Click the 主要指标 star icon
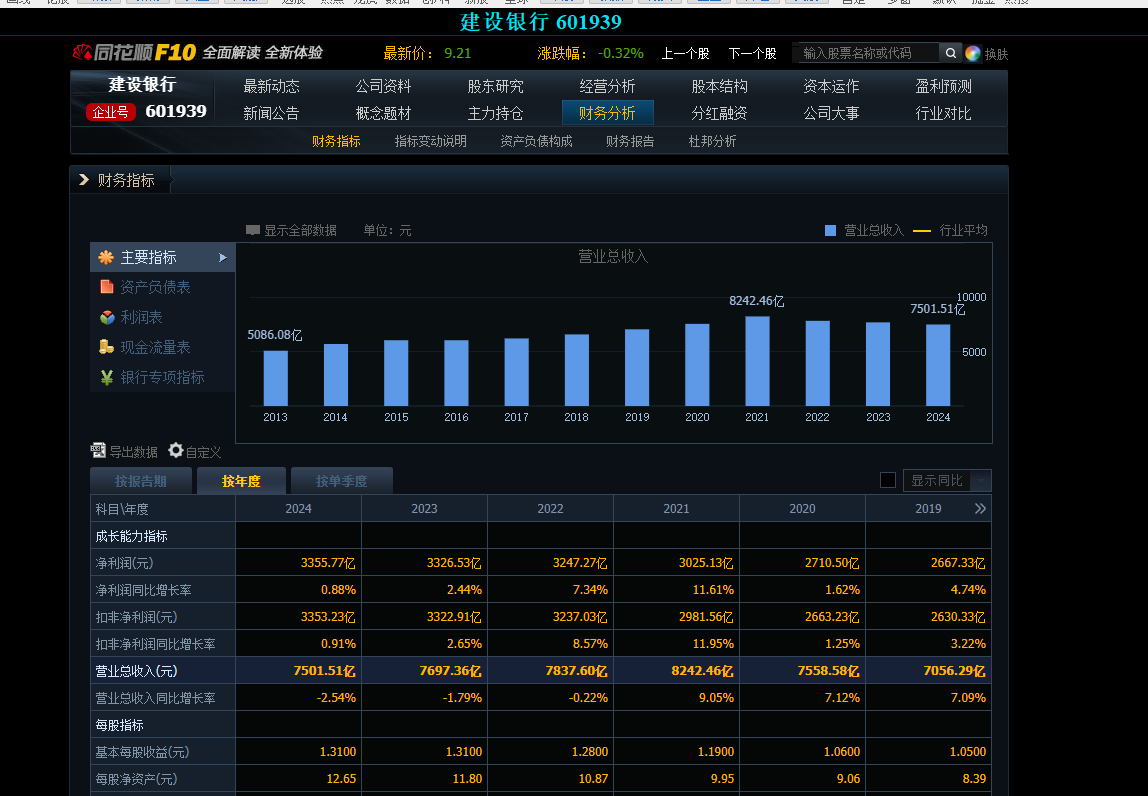The width and height of the screenshot is (1148, 796). tap(106, 257)
